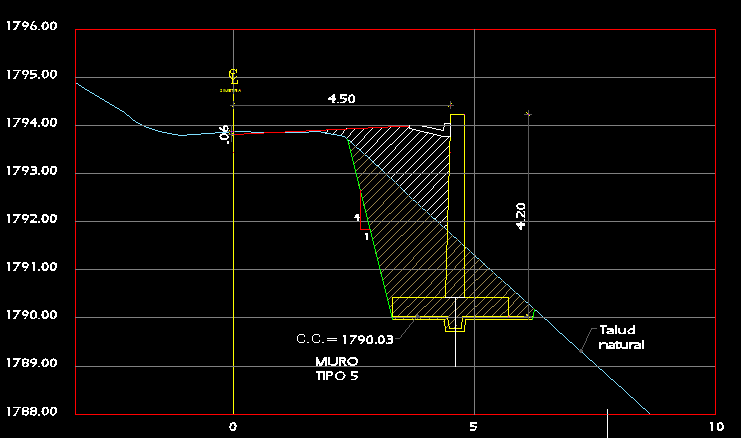741x438 pixels.
Task: Select the 4.20 vertical dimension text
Action: (520, 216)
